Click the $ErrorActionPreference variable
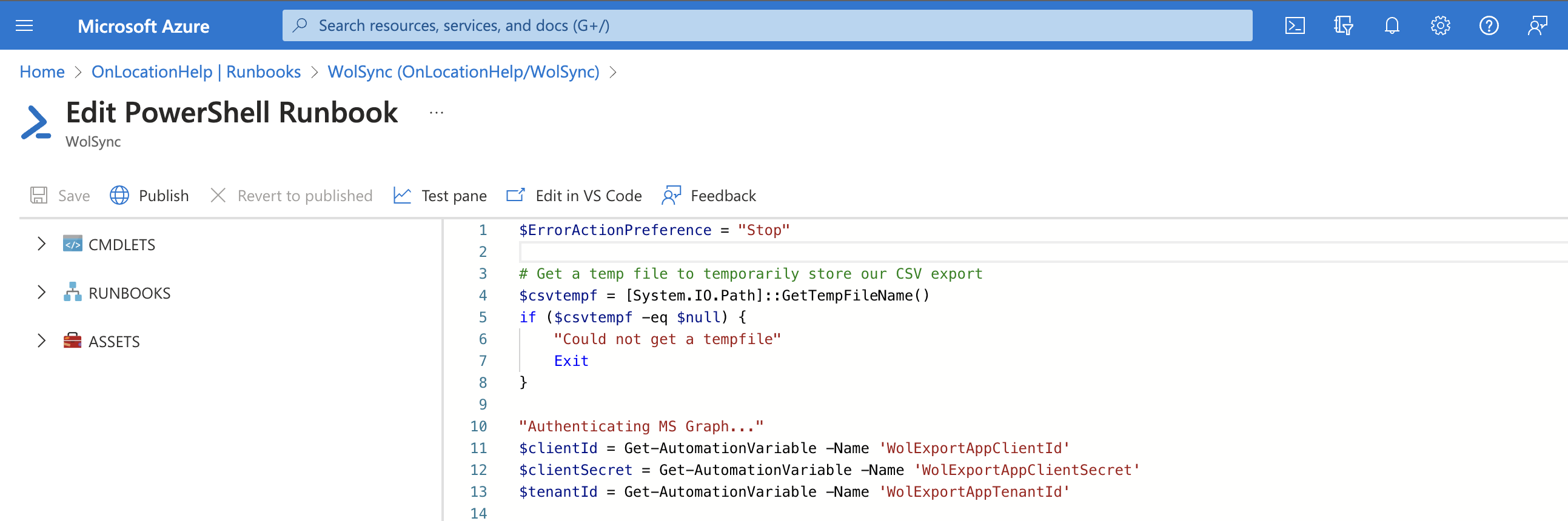Screen dimensions: 1568x521 click(615, 230)
